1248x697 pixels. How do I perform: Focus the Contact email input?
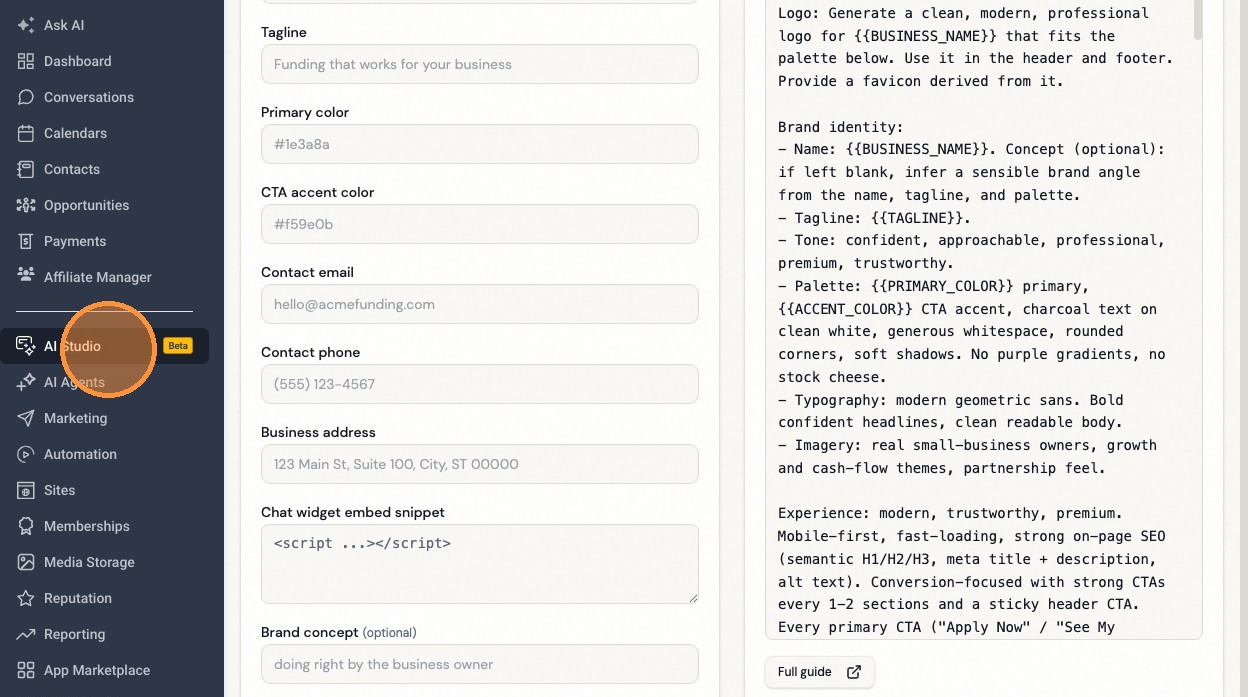tap(480, 304)
